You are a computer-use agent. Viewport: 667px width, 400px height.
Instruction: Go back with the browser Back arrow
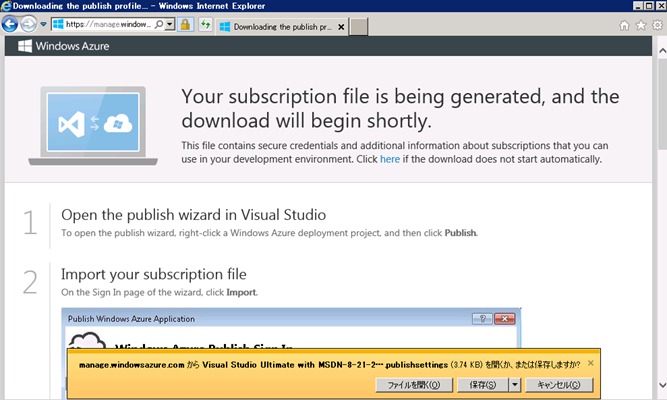(10, 24)
